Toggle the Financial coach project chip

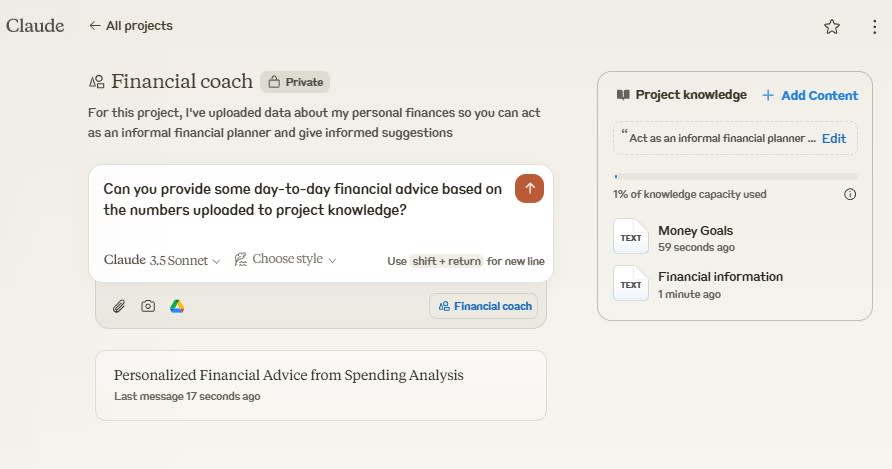(484, 306)
